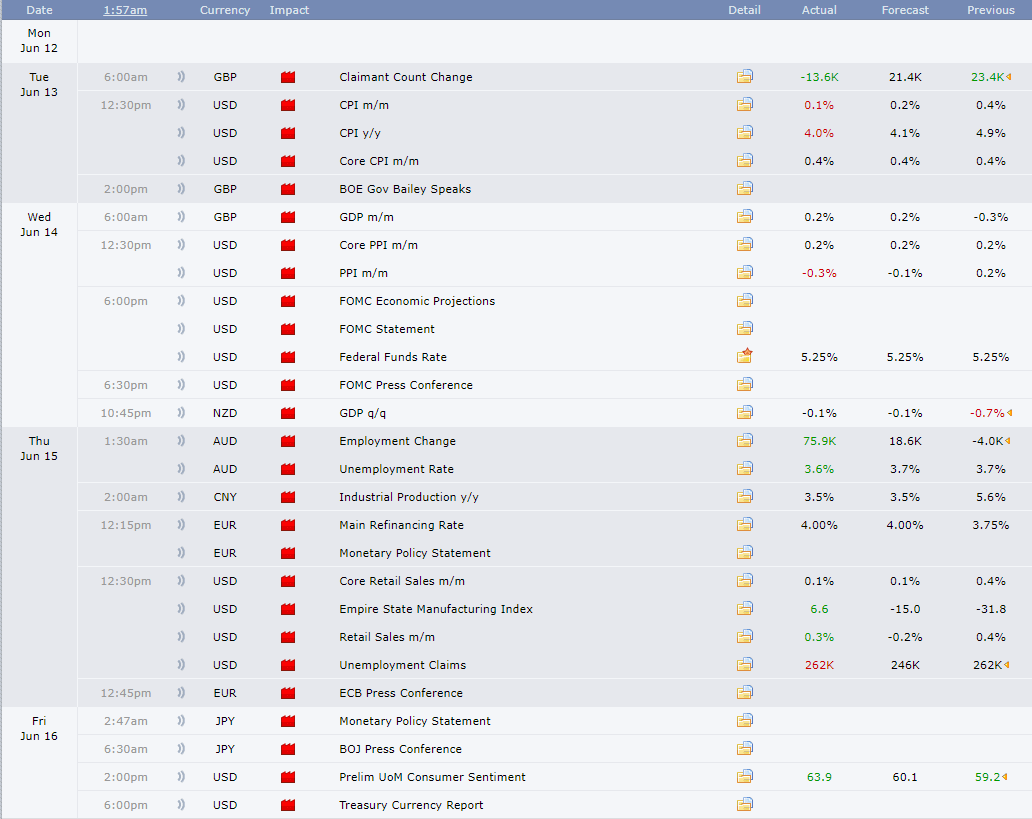Open detail folder for Main Refinancing Rate
1032x819 pixels.
(744, 525)
